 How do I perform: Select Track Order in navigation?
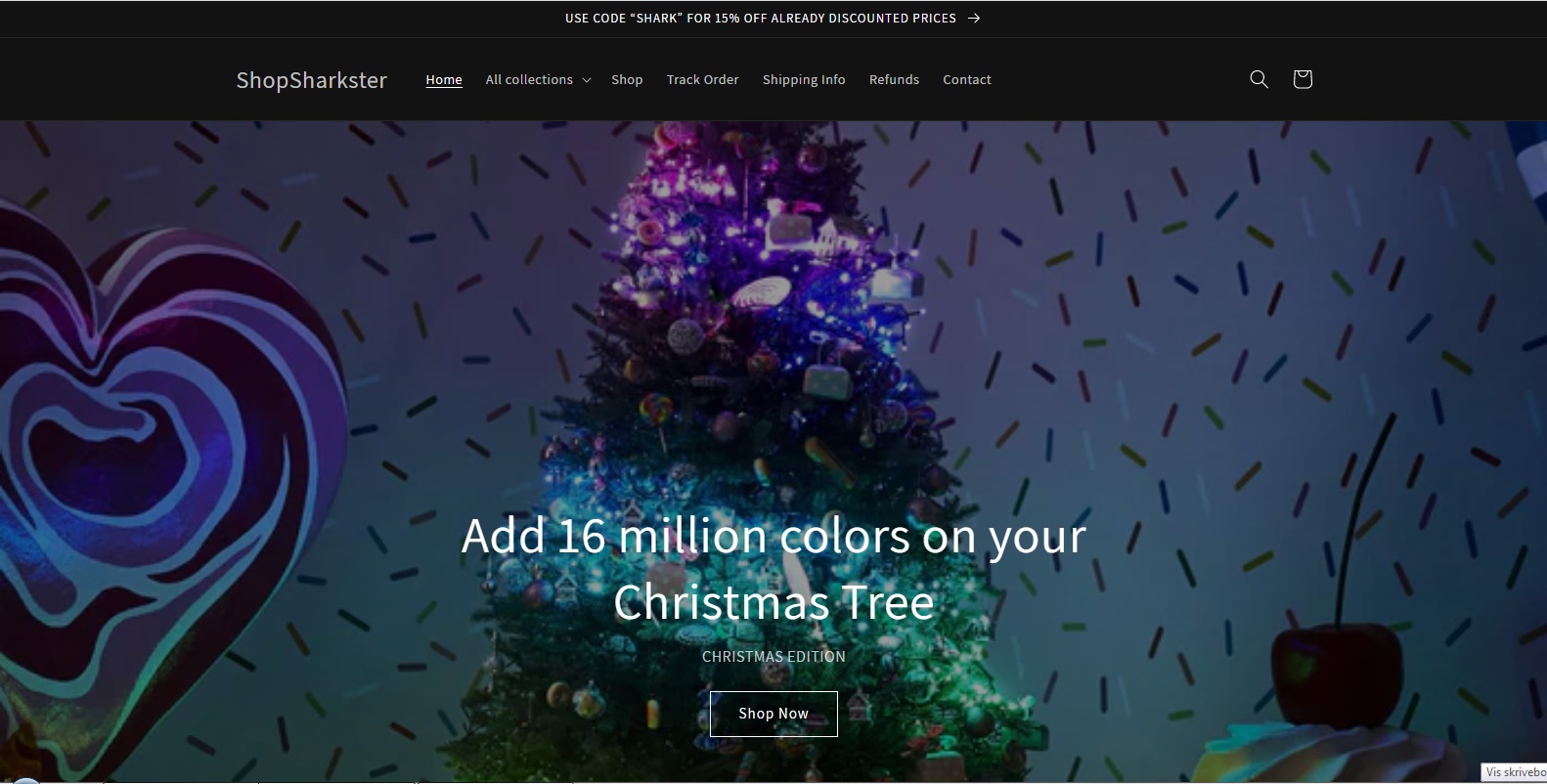click(702, 80)
